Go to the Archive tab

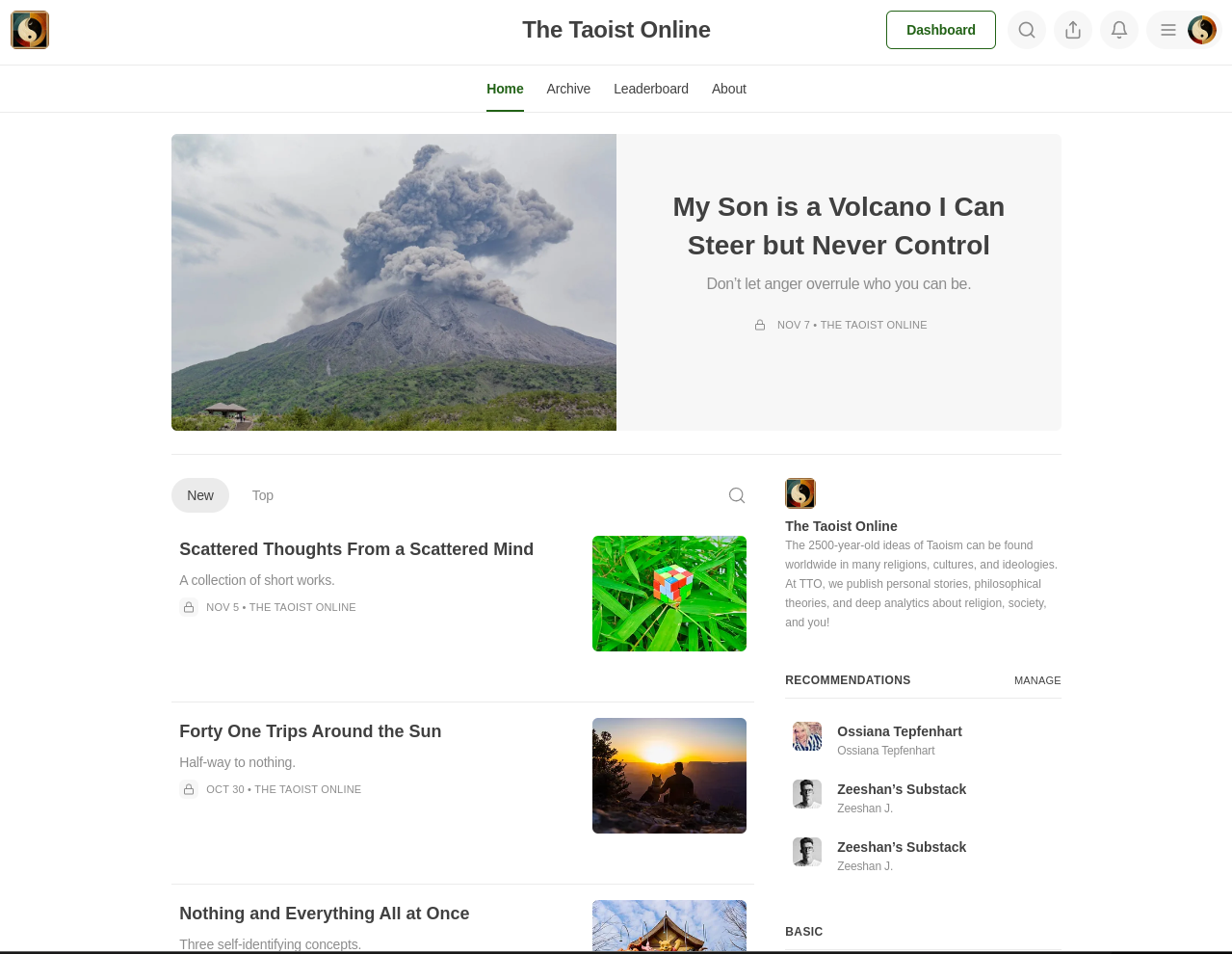(x=568, y=89)
